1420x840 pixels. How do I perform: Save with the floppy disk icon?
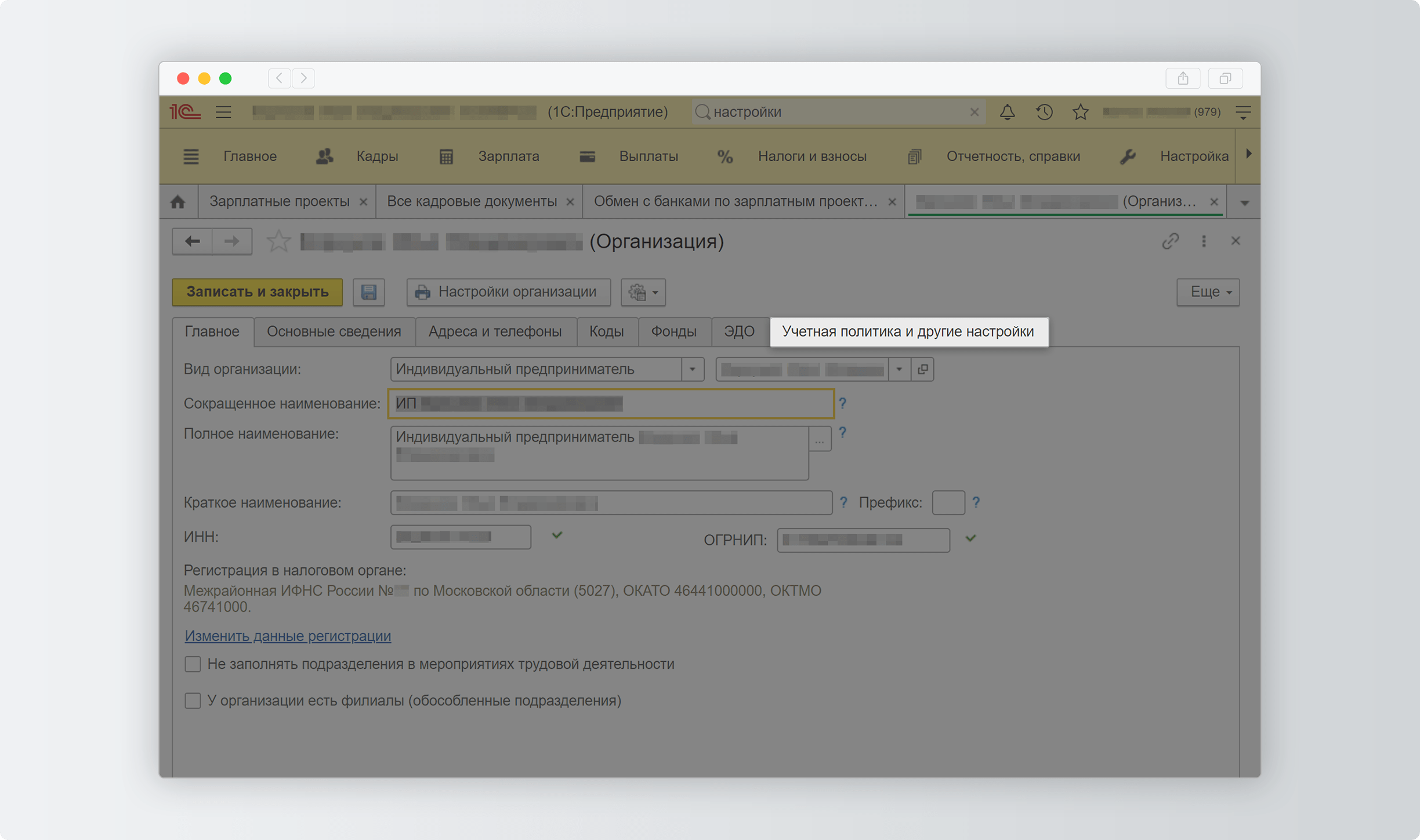368,292
